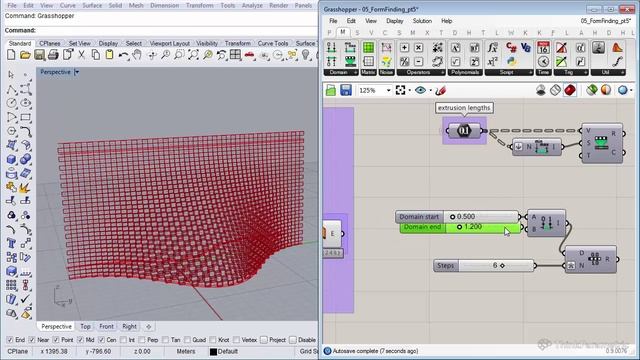Open the Solution menu in Grasshopper
The width and height of the screenshot is (640, 360).
(x=422, y=21)
